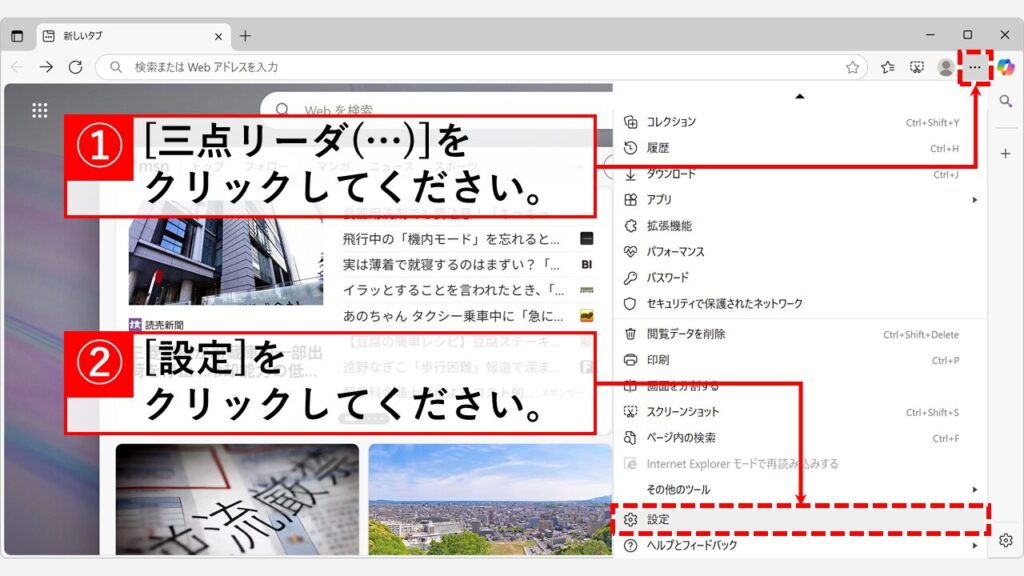Open the headline 飛行中の「機内モード」を忘れると
Viewport: 1024px width, 576px height.
pos(451,240)
